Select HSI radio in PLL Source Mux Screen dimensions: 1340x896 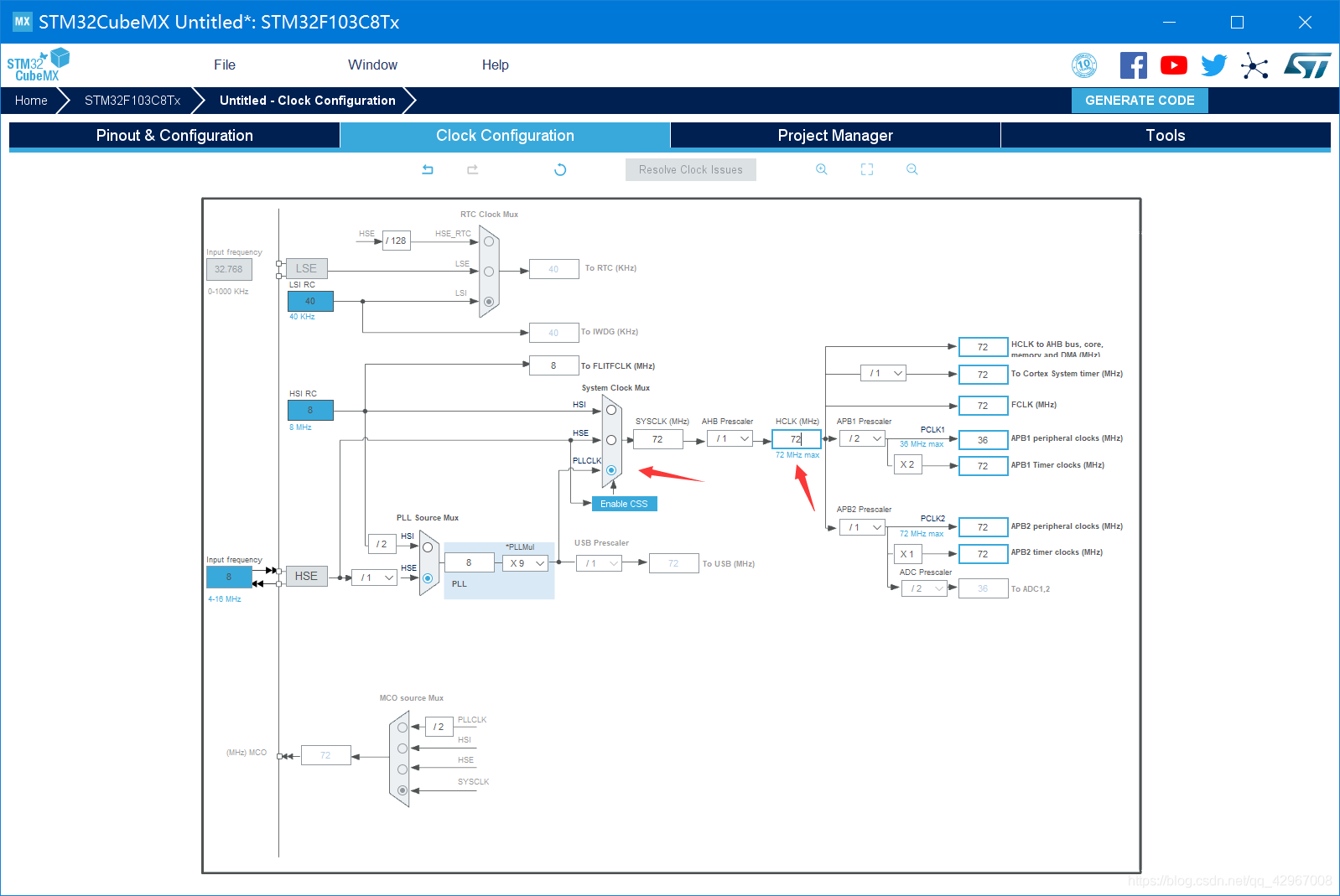click(x=428, y=547)
